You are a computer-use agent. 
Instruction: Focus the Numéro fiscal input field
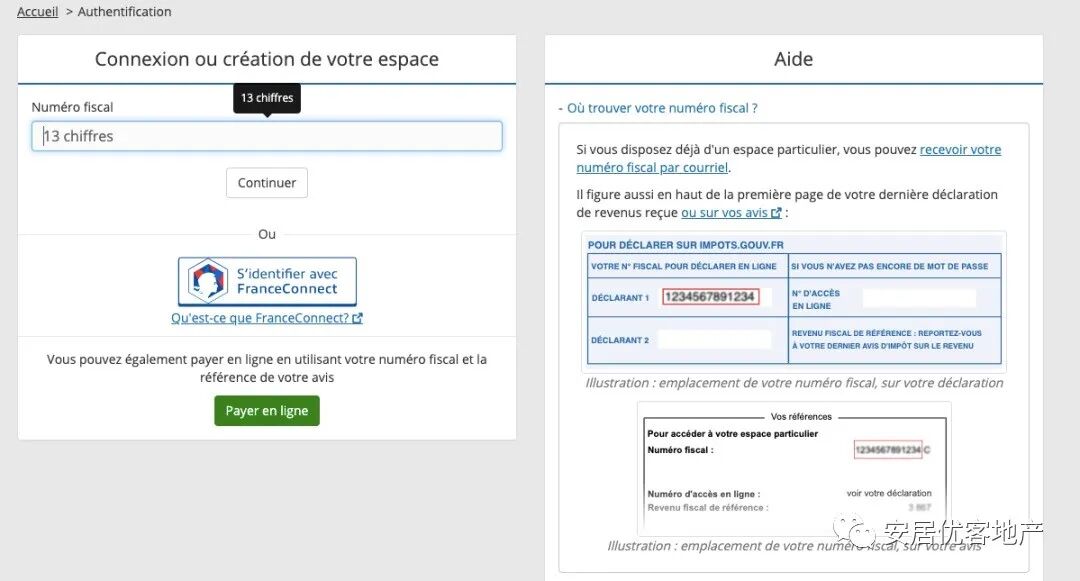pyautogui.click(x=267, y=136)
